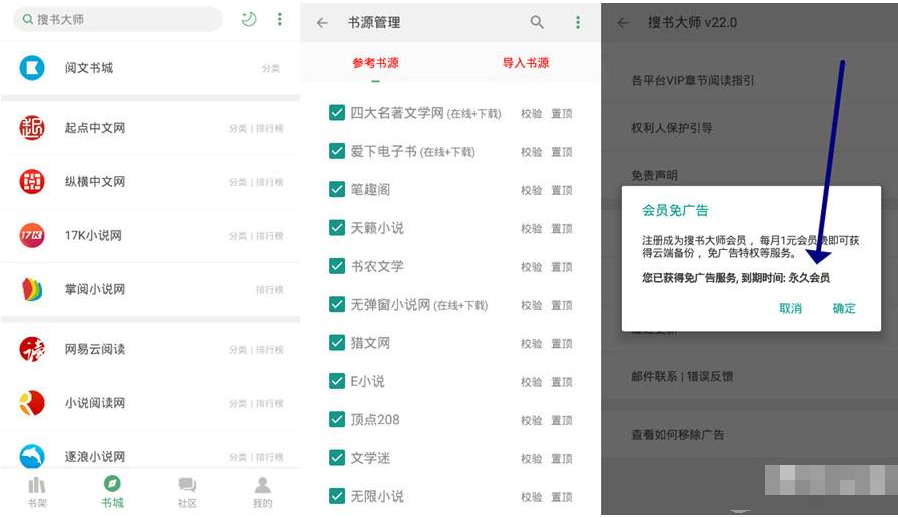Click 校验 for 四大名著文学网
This screenshot has height=518, width=898.
pos(531,113)
